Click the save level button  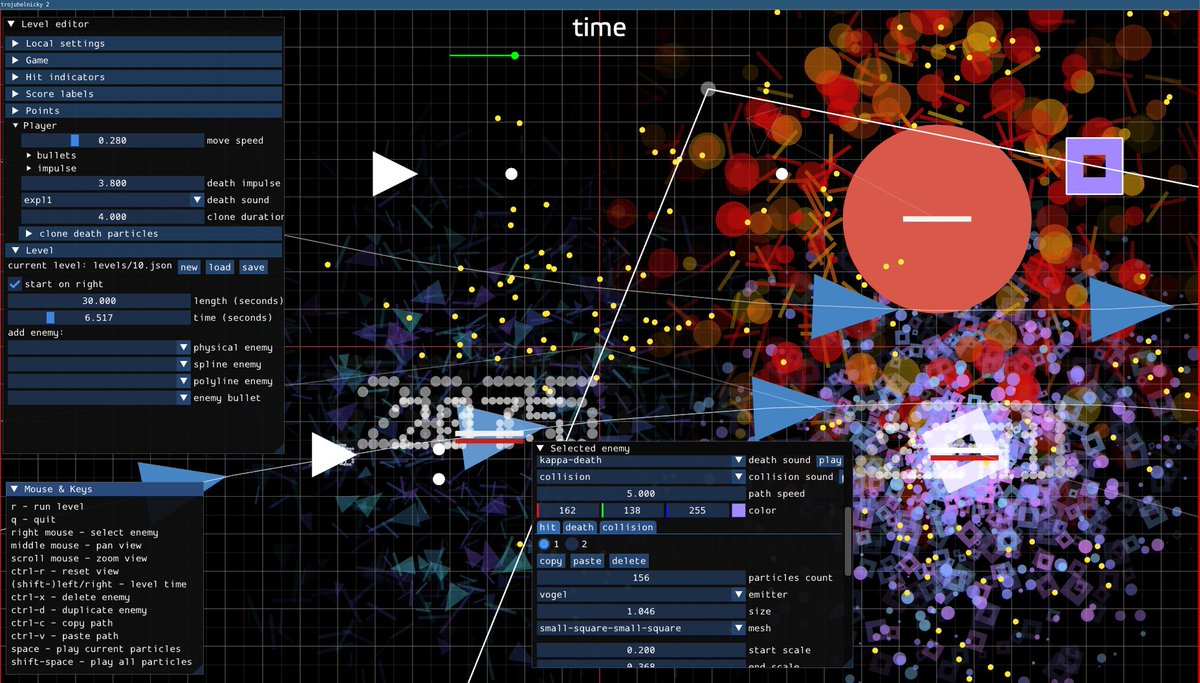[x=253, y=267]
